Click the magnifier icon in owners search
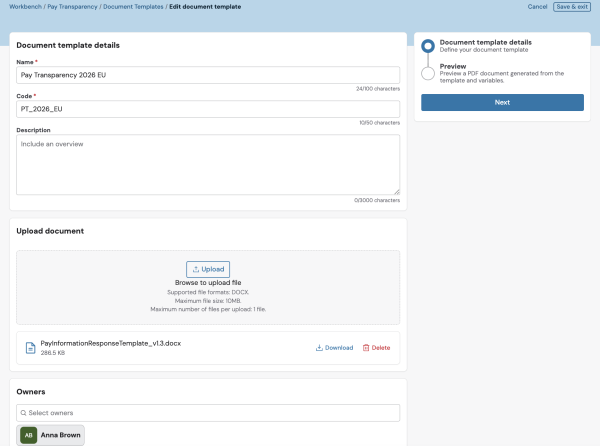 (x=24, y=413)
